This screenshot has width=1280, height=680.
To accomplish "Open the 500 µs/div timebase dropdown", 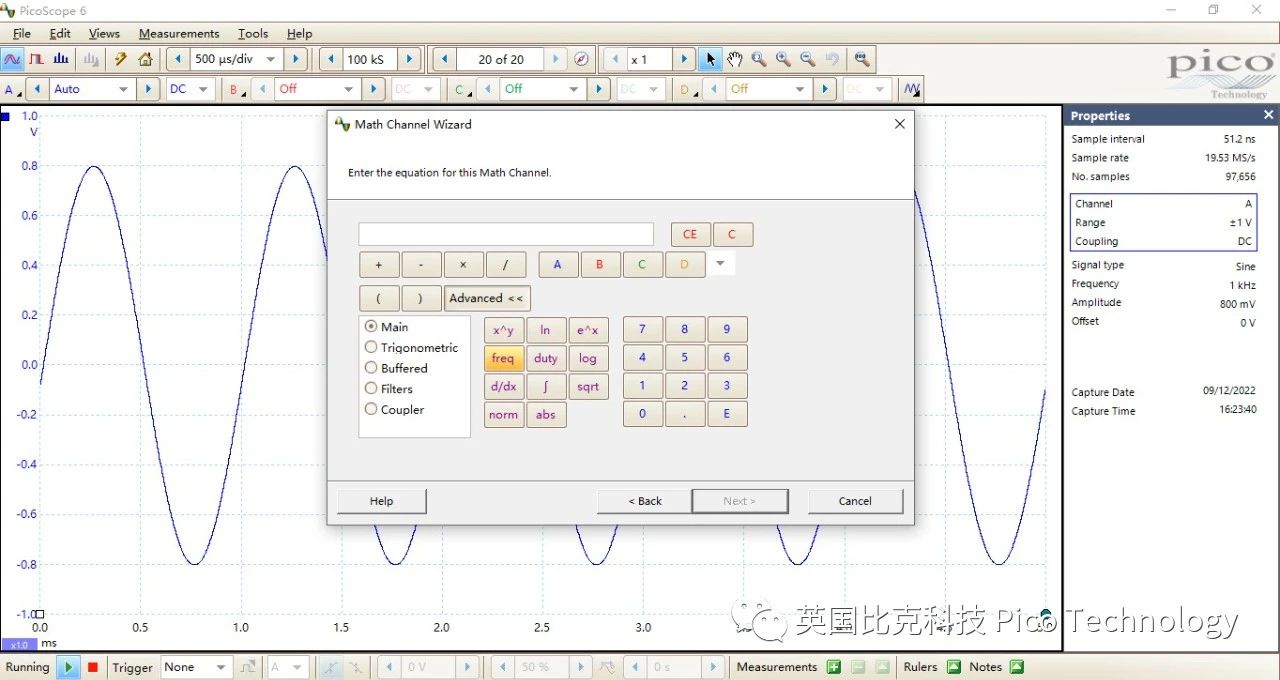I will [270, 60].
